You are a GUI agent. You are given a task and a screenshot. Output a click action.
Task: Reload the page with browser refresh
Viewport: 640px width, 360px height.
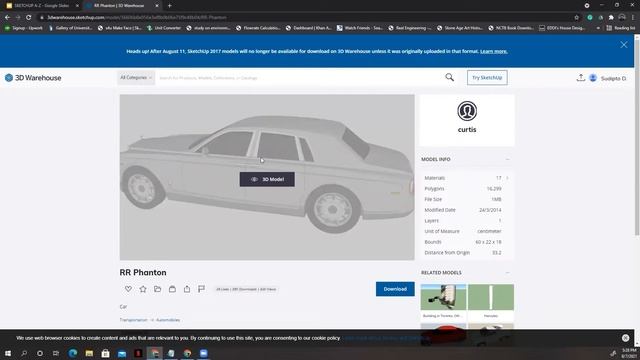coord(29,18)
